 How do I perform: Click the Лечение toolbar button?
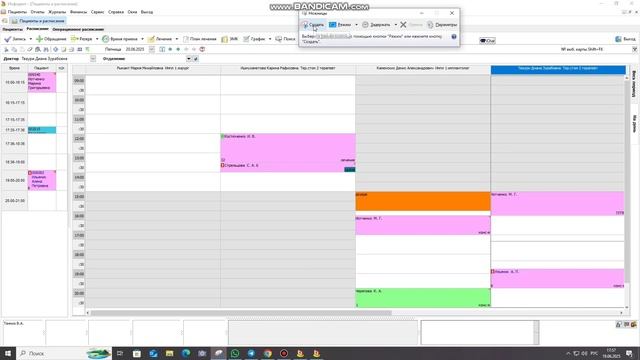click(160, 39)
